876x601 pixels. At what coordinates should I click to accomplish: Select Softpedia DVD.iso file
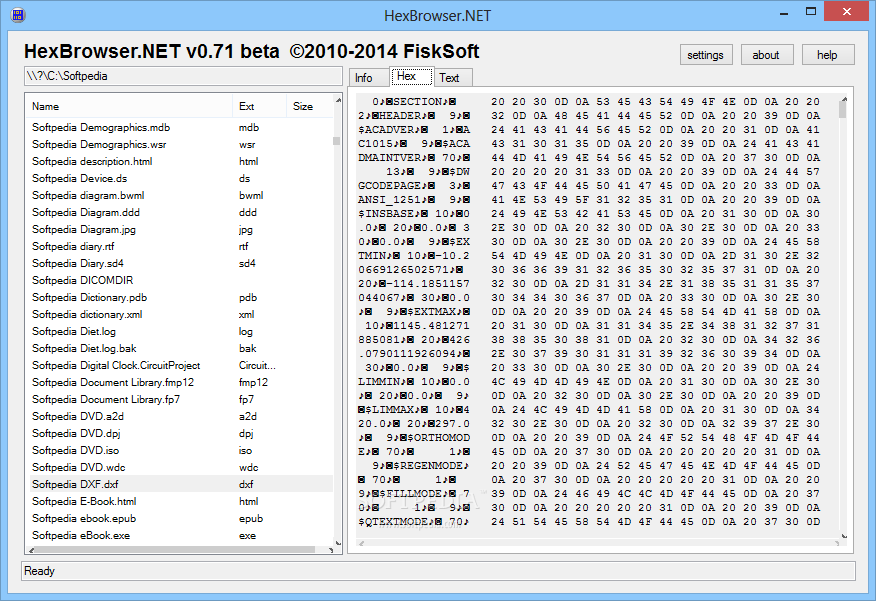coord(180,450)
